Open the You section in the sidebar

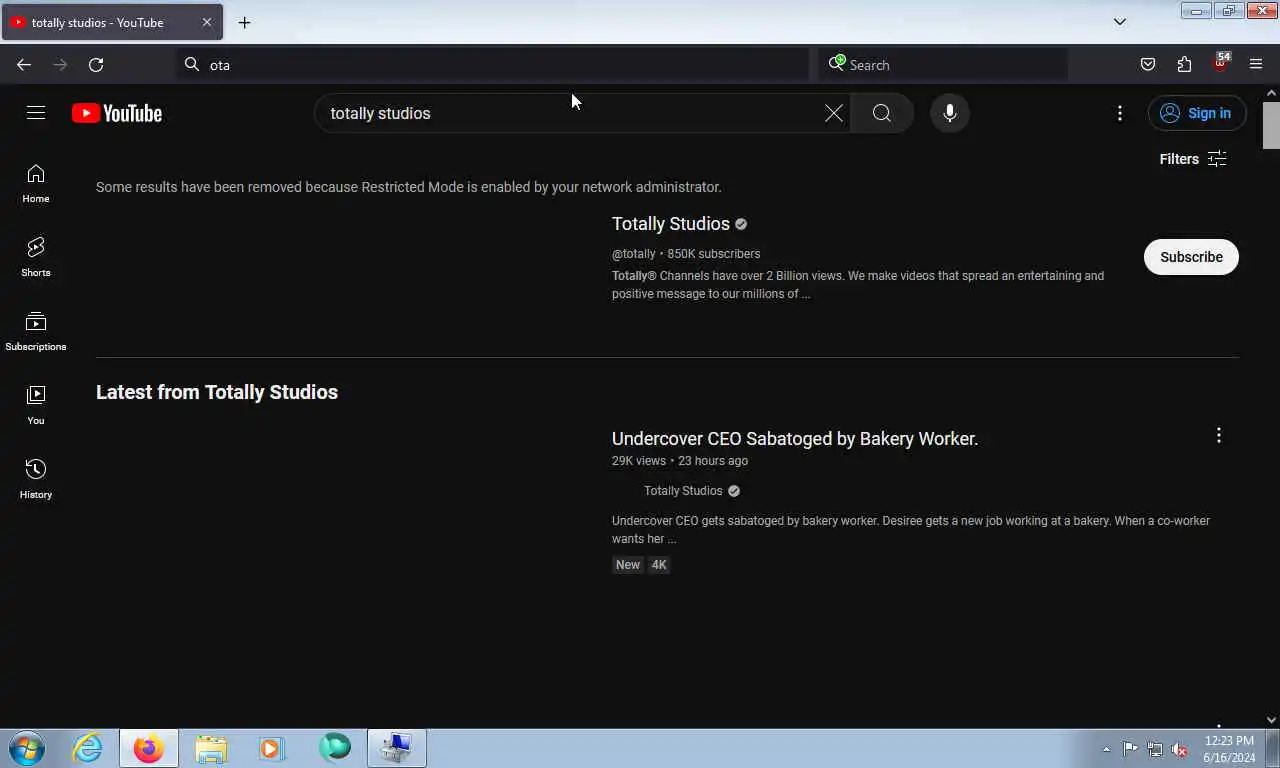(x=36, y=406)
